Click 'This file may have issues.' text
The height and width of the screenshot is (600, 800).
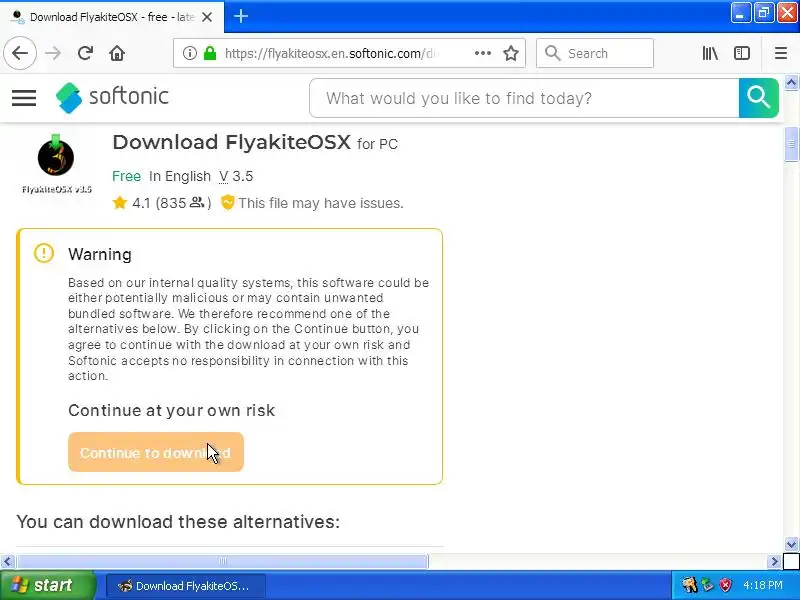321,203
